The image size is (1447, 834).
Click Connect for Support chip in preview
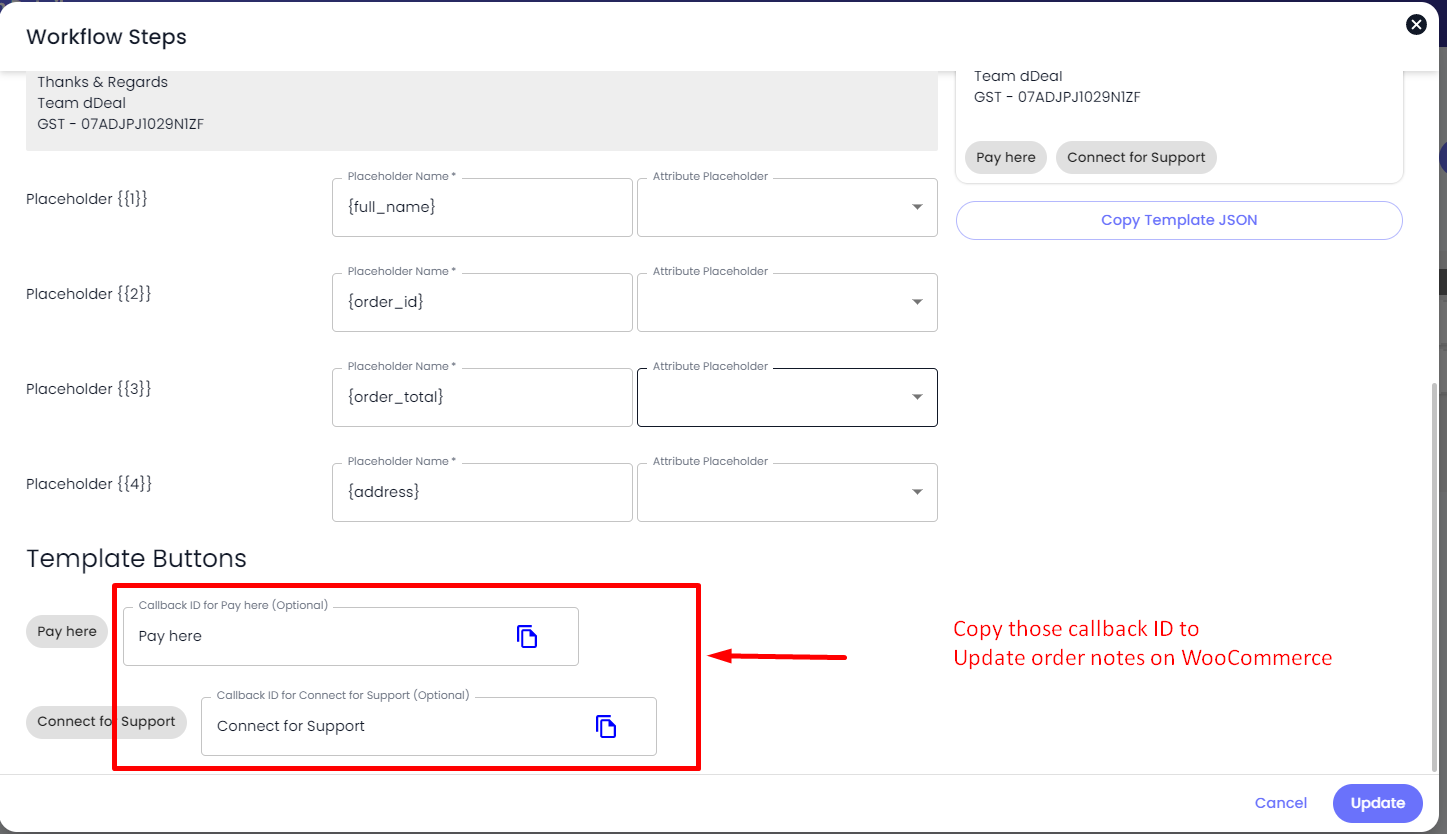tap(1136, 157)
